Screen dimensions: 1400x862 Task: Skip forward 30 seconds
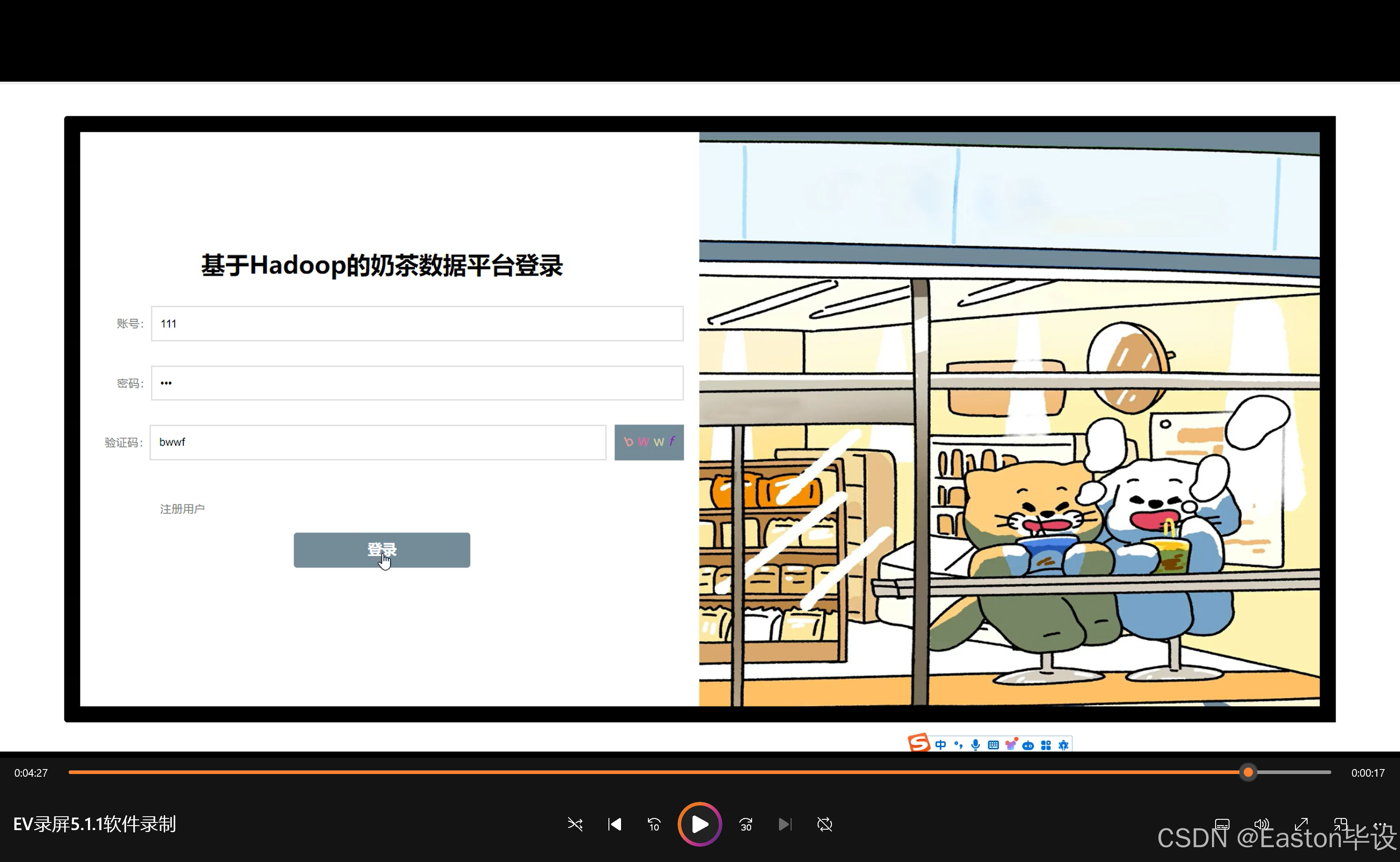point(746,824)
